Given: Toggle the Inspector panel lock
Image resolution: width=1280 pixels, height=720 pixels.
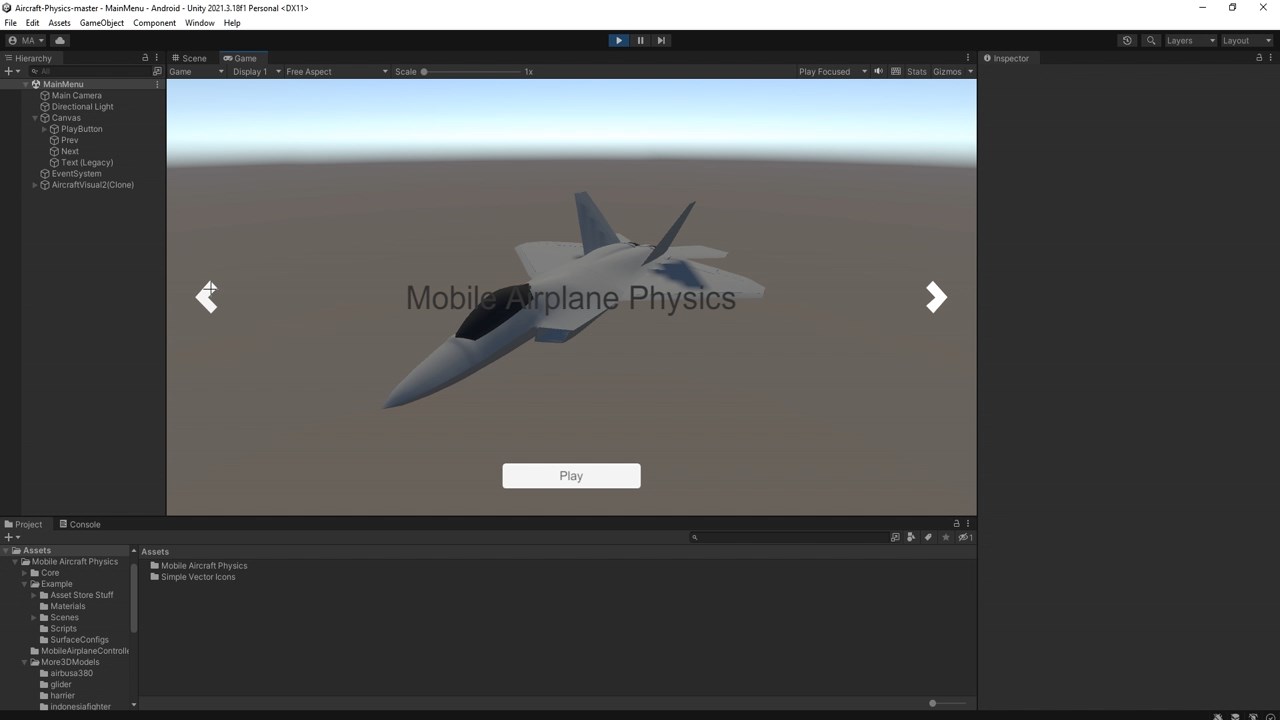Looking at the screenshot, I should coord(1258,58).
